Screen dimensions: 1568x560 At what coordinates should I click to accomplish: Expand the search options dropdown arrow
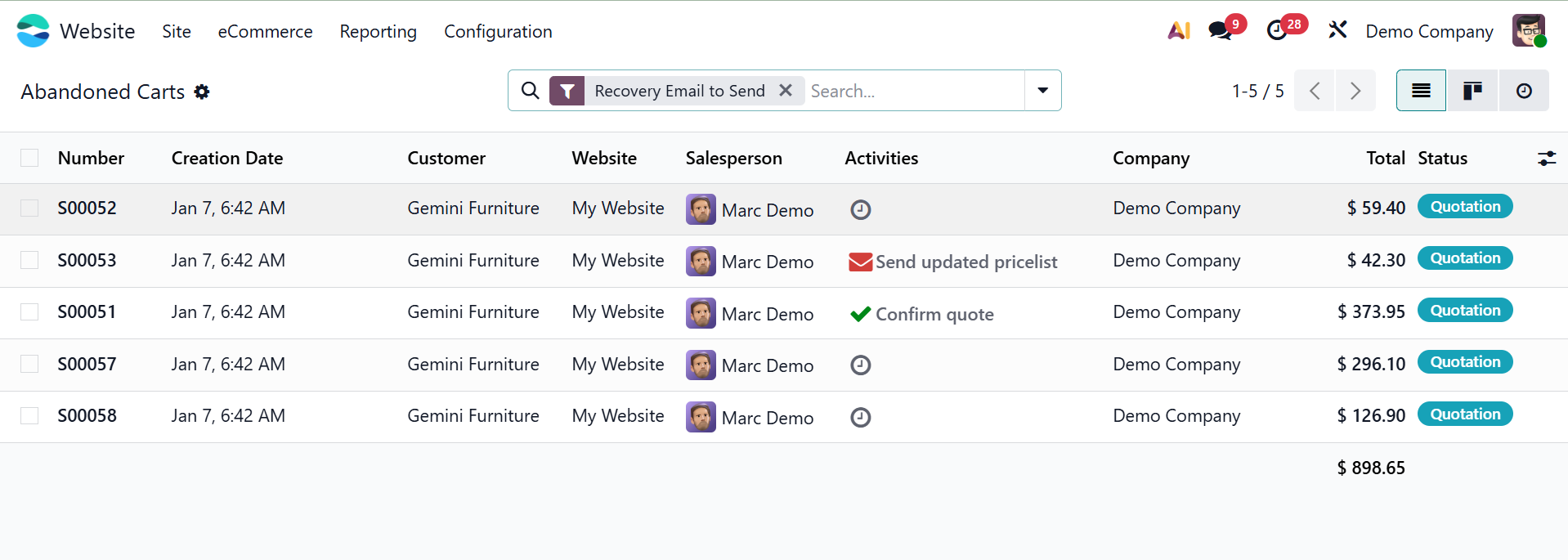click(x=1042, y=91)
